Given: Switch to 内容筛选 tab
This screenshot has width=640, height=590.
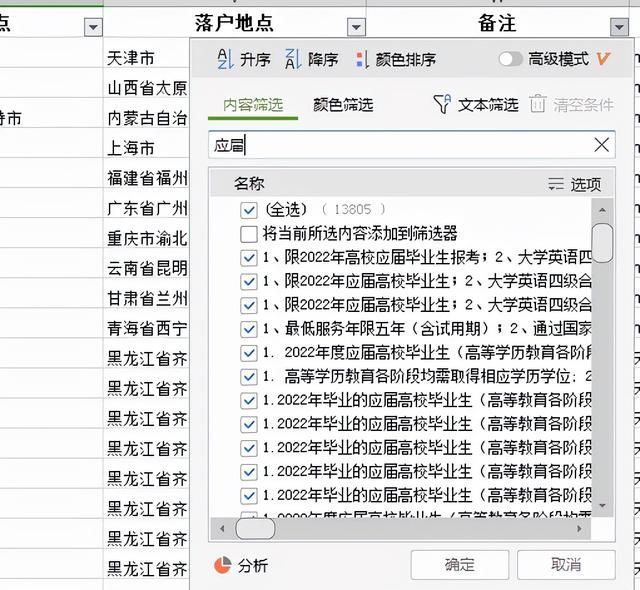Looking at the screenshot, I should pyautogui.click(x=253, y=105).
